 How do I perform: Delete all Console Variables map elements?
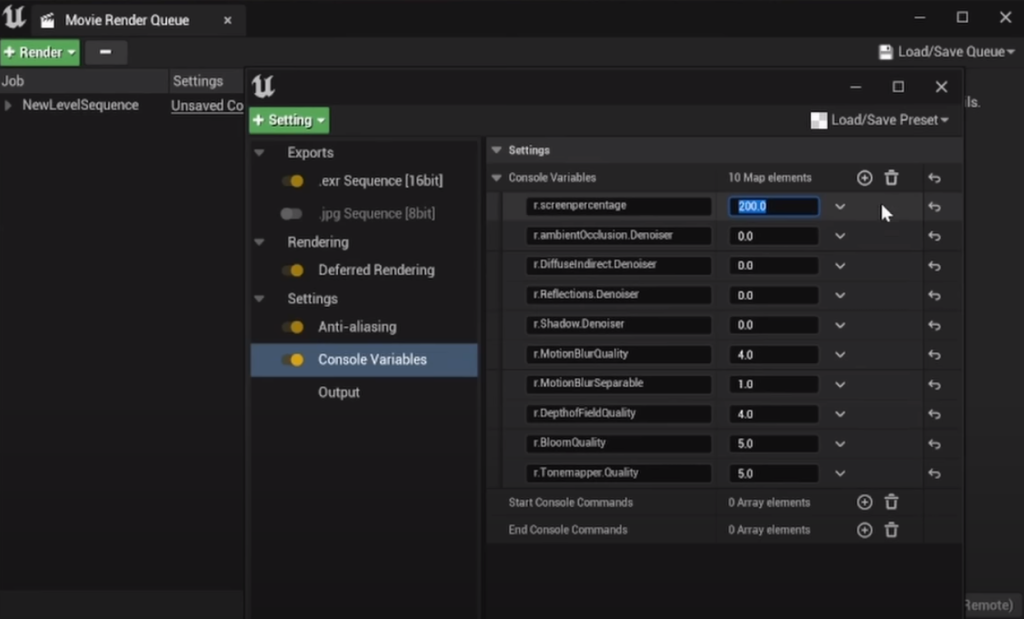pos(891,178)
